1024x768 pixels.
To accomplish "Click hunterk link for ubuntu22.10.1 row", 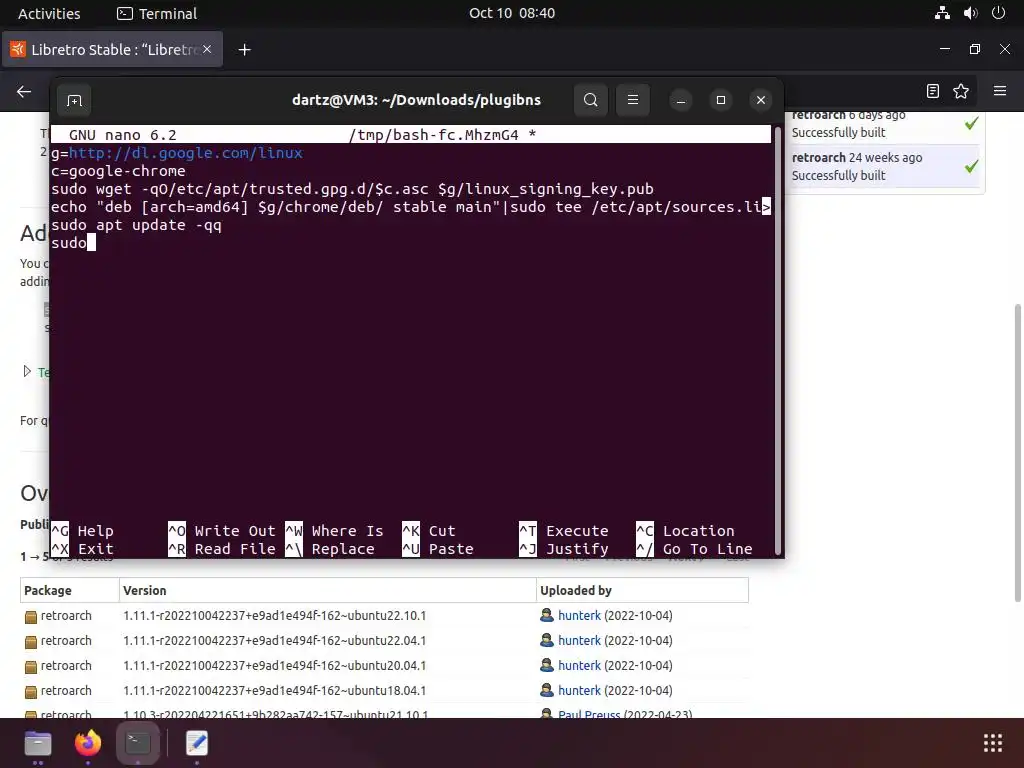I will 579,615.
